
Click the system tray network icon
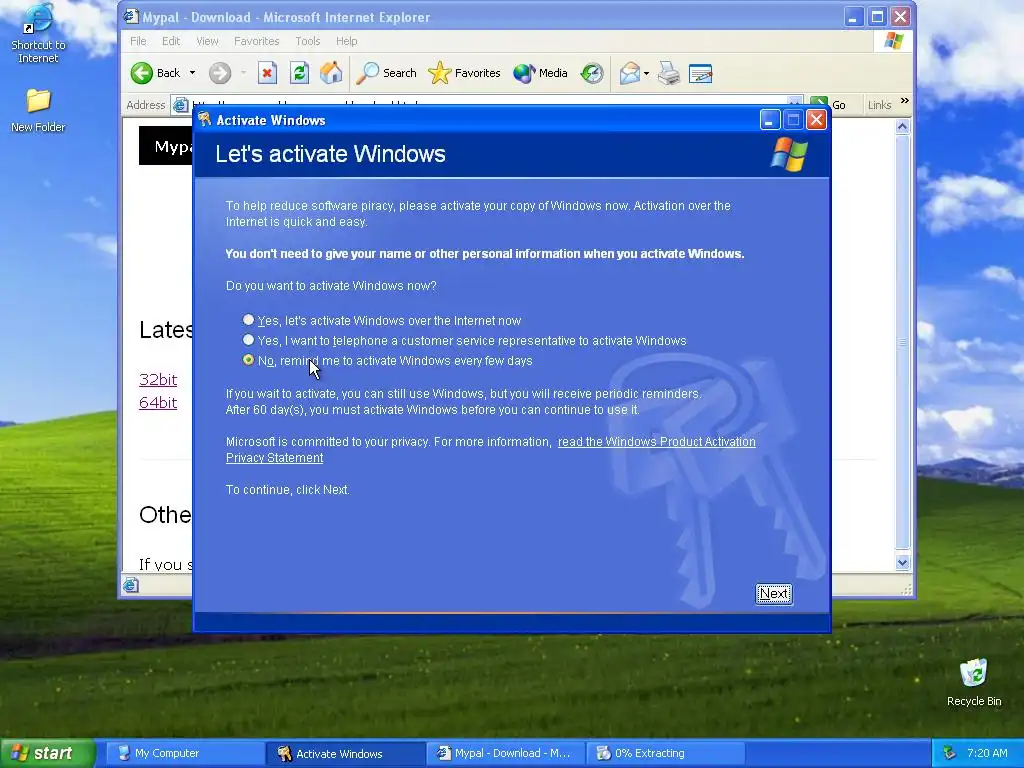pyautogui.click(x=949, y=753)
